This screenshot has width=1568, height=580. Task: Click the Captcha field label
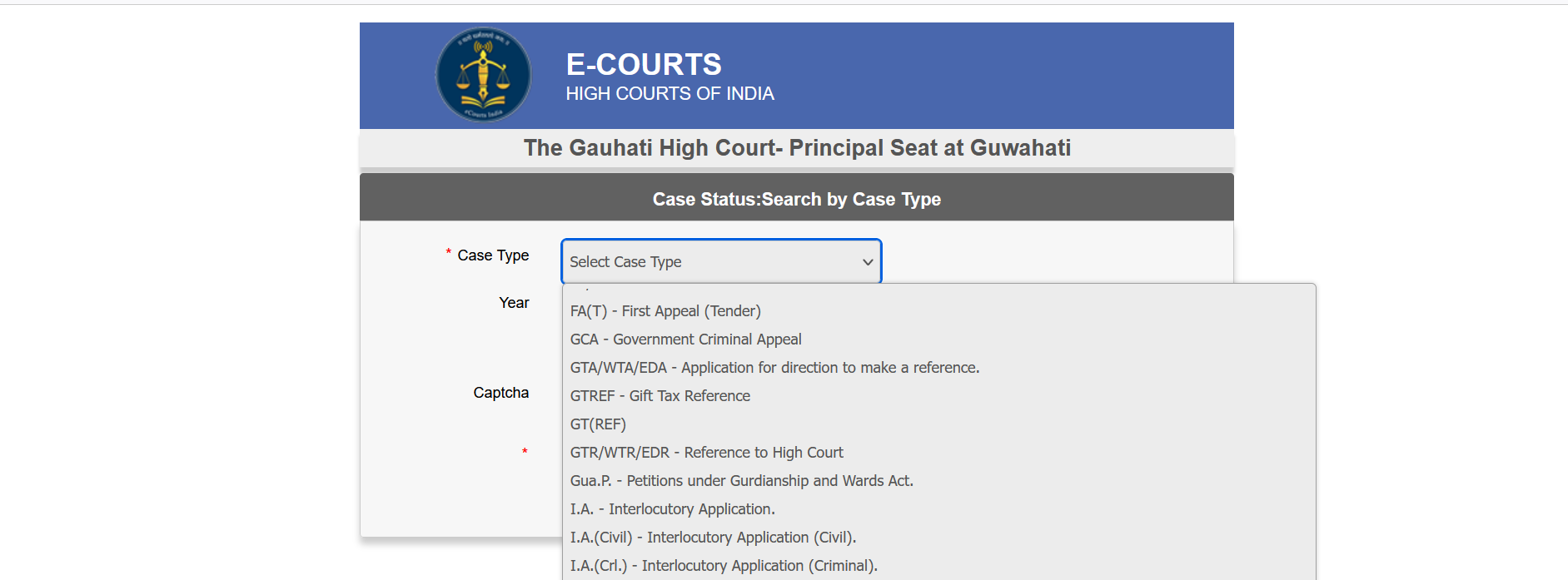coord(500,393)
